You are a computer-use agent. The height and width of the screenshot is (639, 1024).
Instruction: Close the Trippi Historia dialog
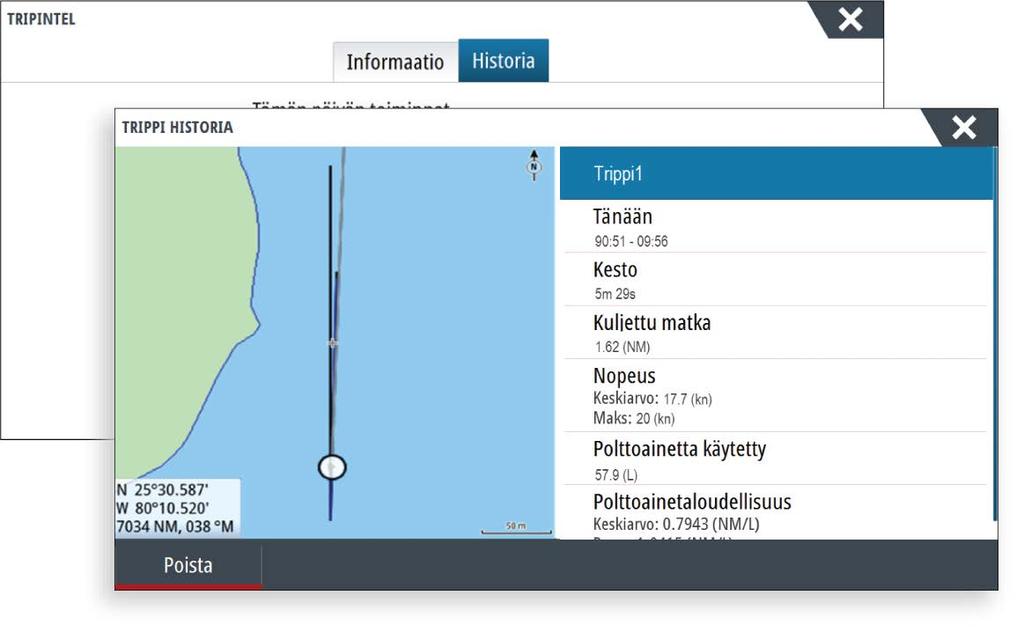tap(964, 127)
